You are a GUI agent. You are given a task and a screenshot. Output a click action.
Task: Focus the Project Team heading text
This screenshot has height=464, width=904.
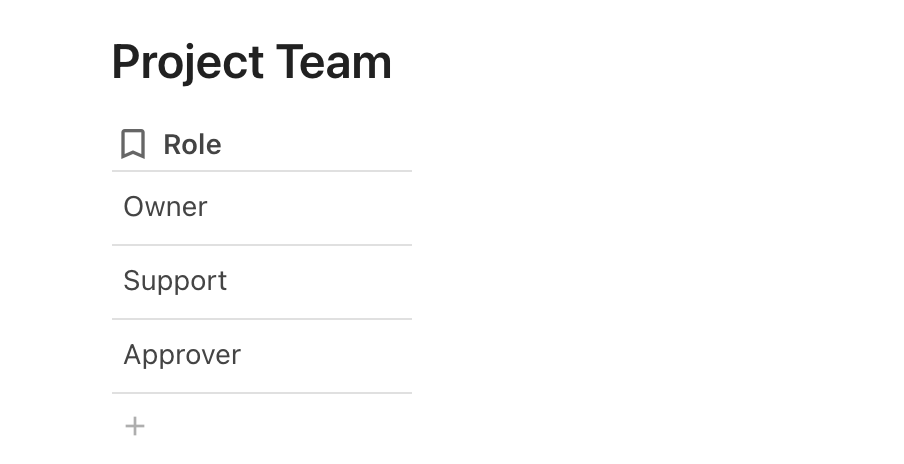click(x=251, y=62)
